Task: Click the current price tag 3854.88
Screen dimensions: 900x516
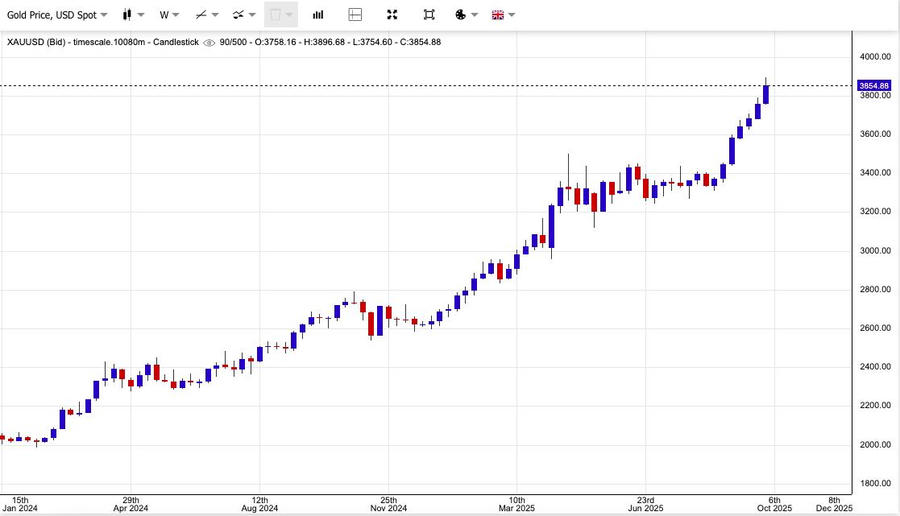Action: click(x=874, y=86)
